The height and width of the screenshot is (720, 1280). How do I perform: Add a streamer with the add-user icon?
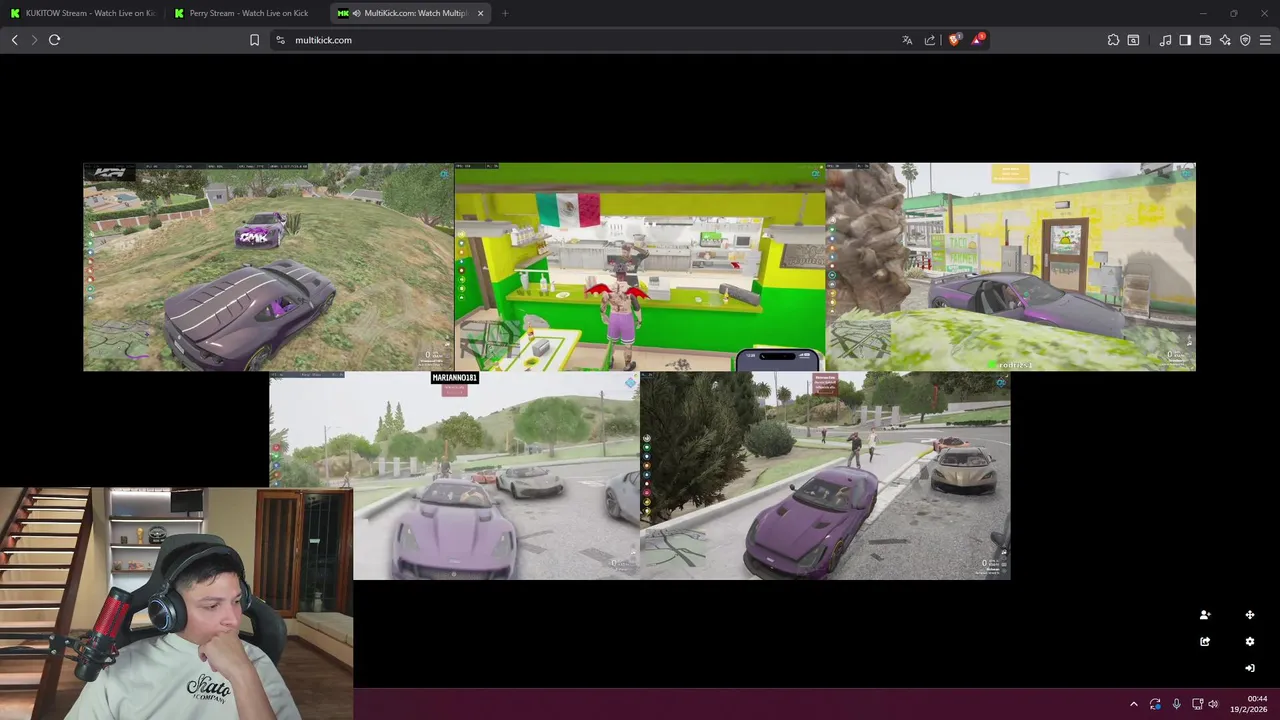click(1205, 615)
